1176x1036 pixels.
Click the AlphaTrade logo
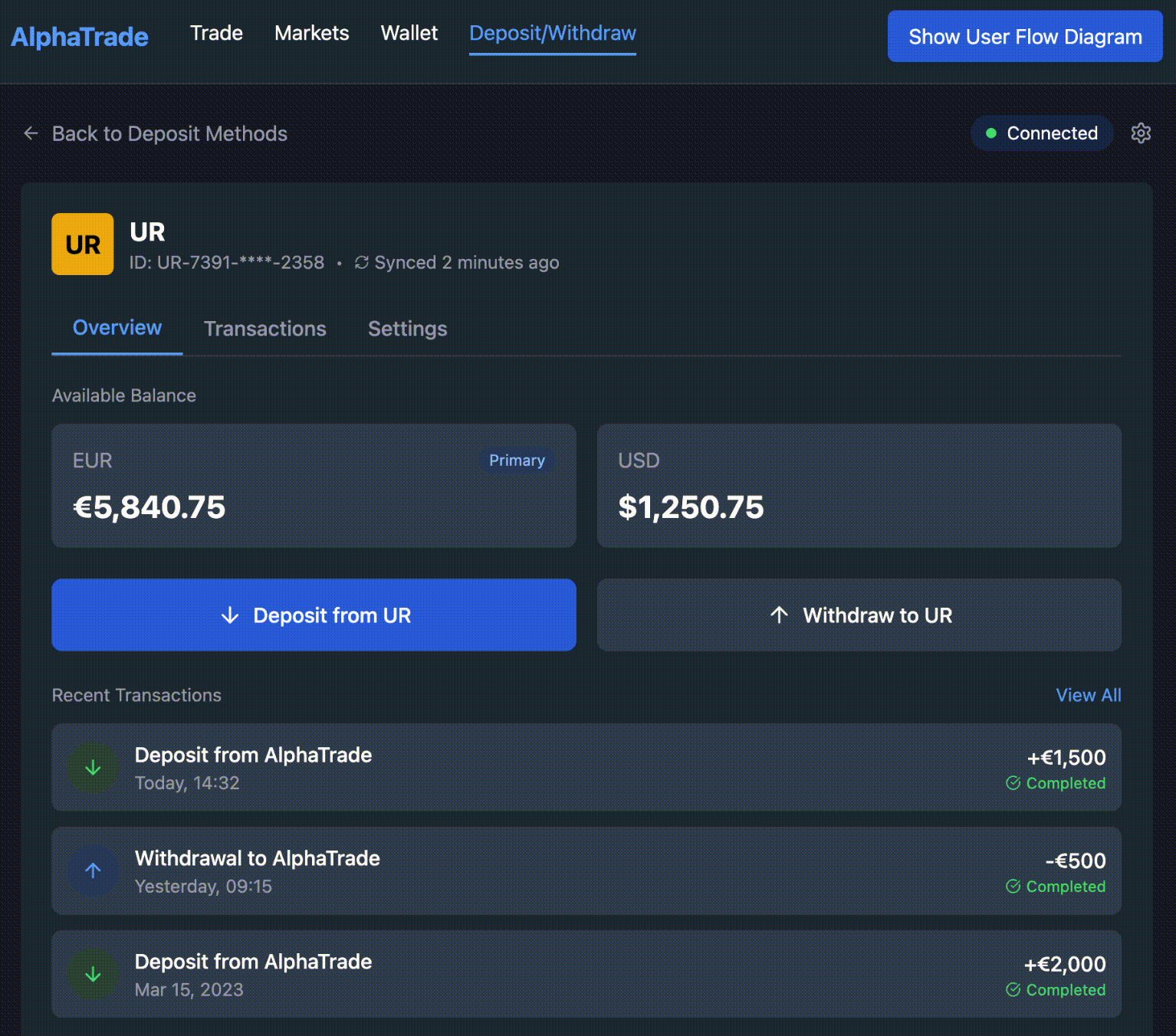tap(80, 37)
